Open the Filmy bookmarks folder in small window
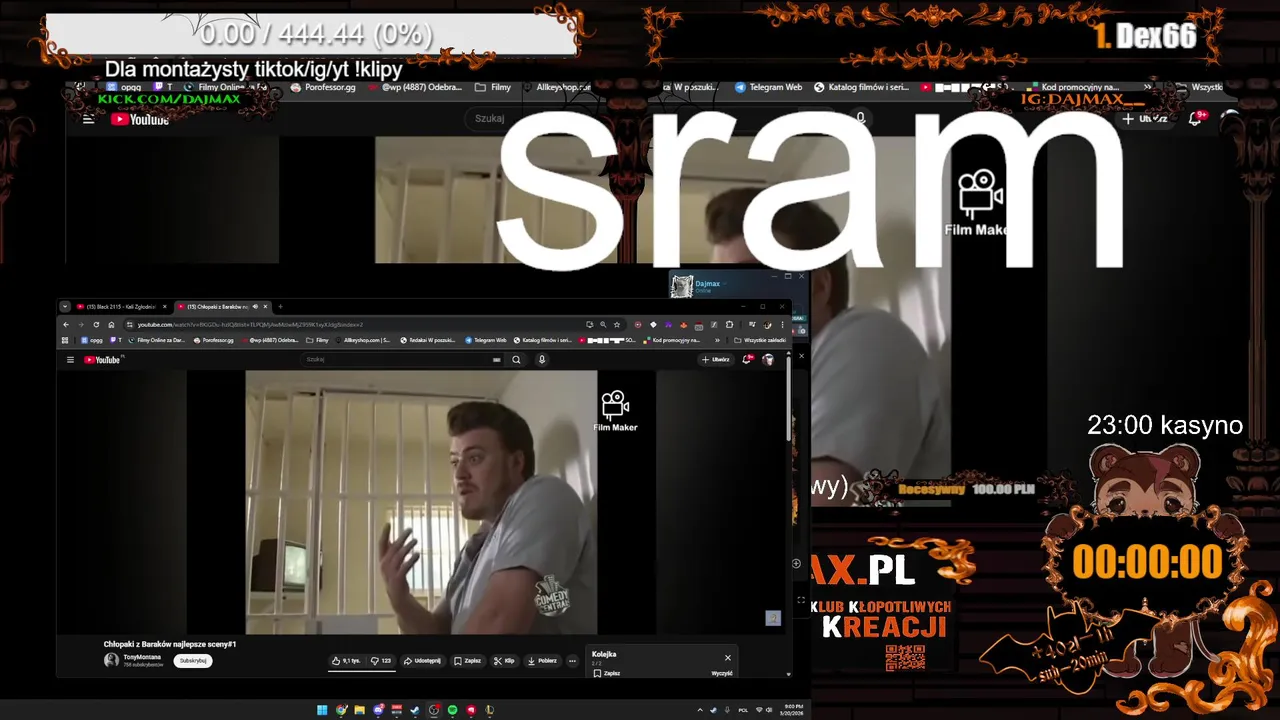 [317, 340]
